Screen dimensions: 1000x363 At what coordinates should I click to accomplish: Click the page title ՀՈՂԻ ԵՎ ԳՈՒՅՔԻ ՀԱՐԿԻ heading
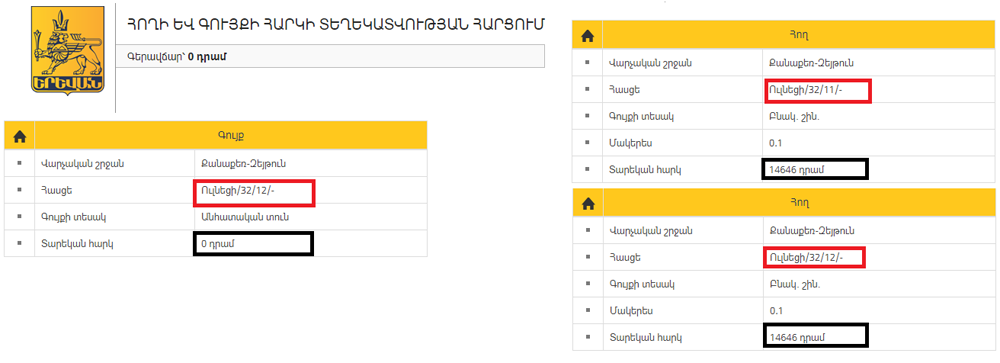(x=336, y=24)
